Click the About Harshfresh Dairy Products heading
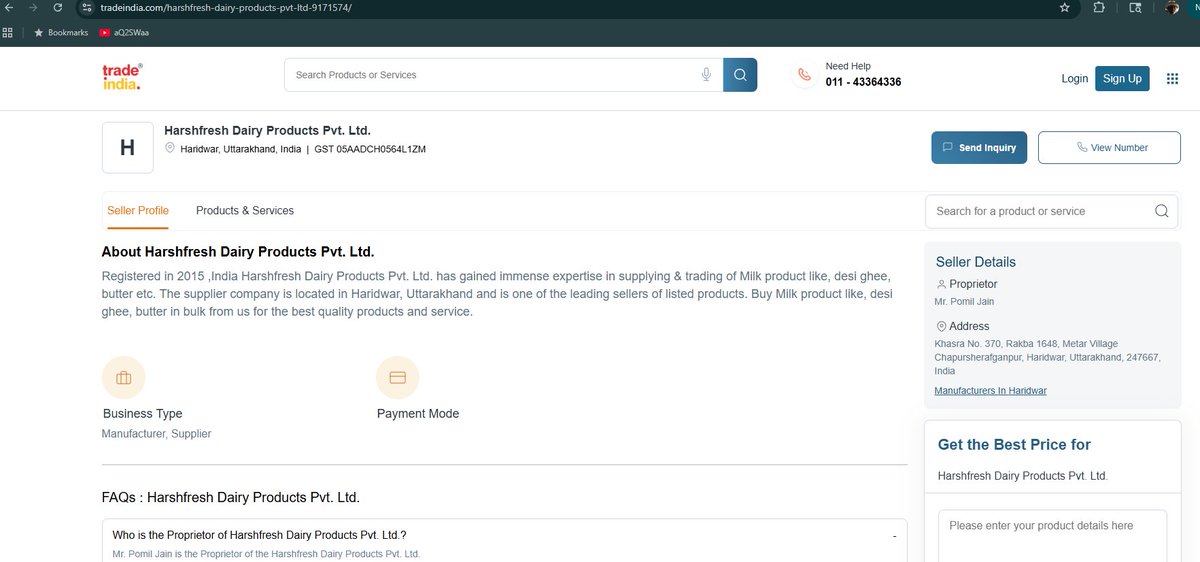This screenshot has width=1200, height=562. [x=238, y=252]
